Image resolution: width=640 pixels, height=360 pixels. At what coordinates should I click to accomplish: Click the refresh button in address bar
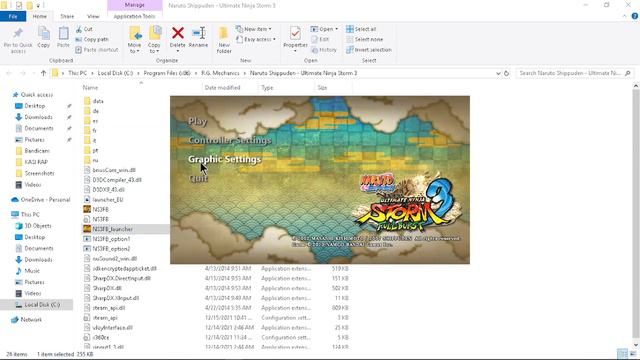(507, 73)
